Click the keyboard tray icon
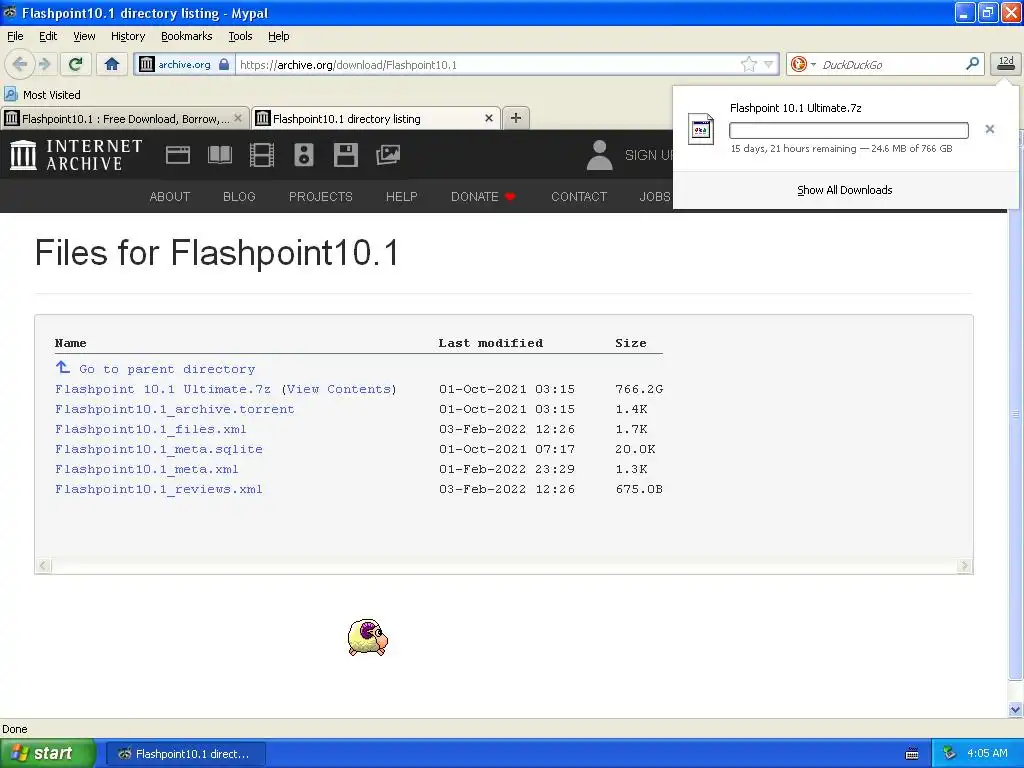The height and width of the screenshot is (768, 1024). 912,754
